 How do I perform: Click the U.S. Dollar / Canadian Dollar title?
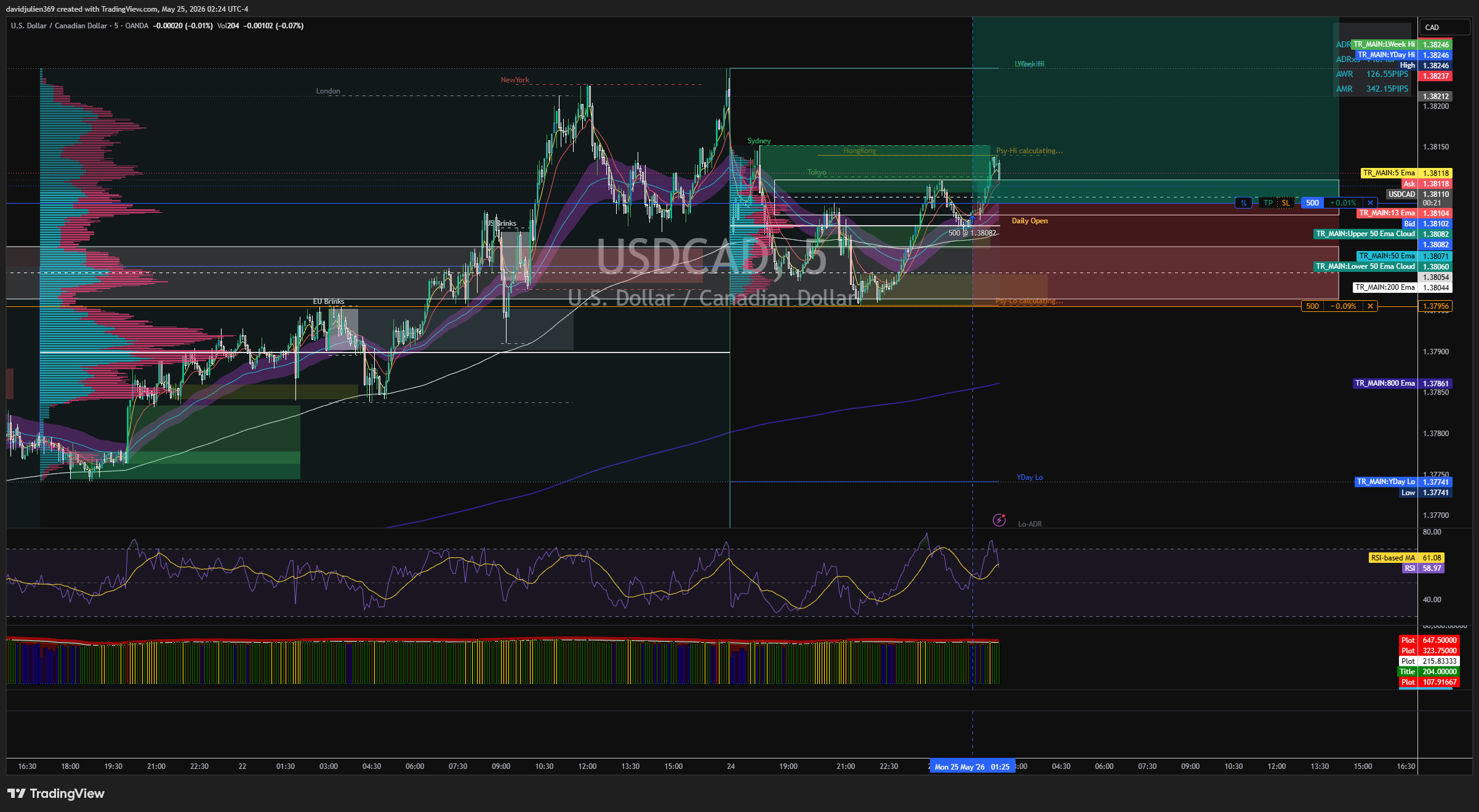(59, 26)
